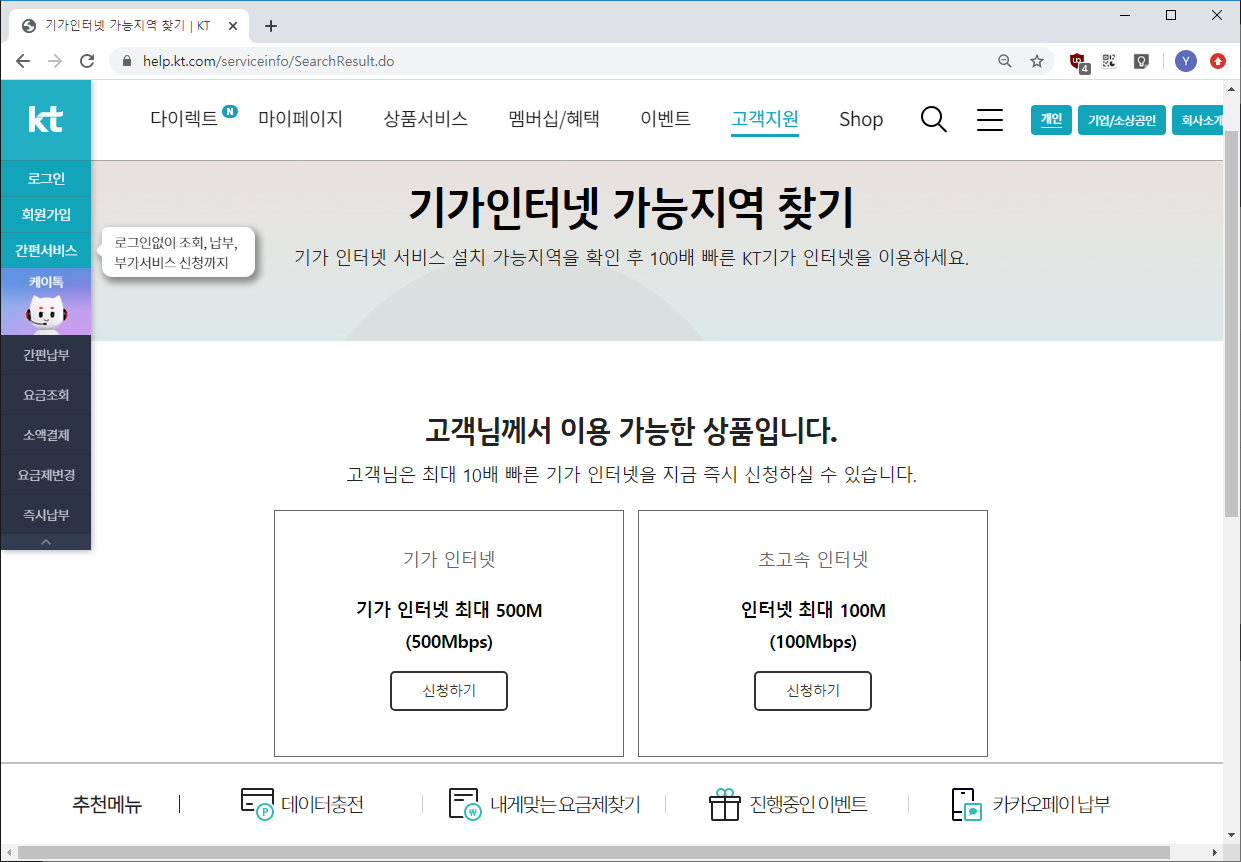The image size is (1241, 862).
Task: Select the 개인 customer type tab
Action: coord(1051,120)
